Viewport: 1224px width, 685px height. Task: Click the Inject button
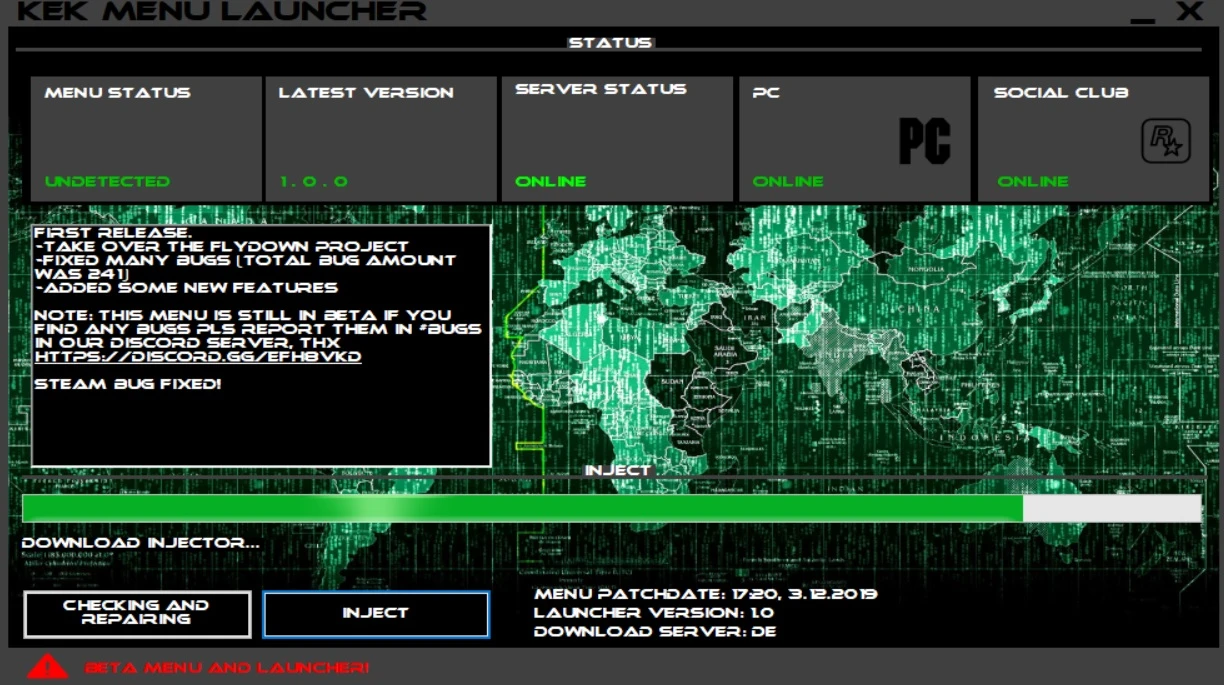[x=376, y=614]
